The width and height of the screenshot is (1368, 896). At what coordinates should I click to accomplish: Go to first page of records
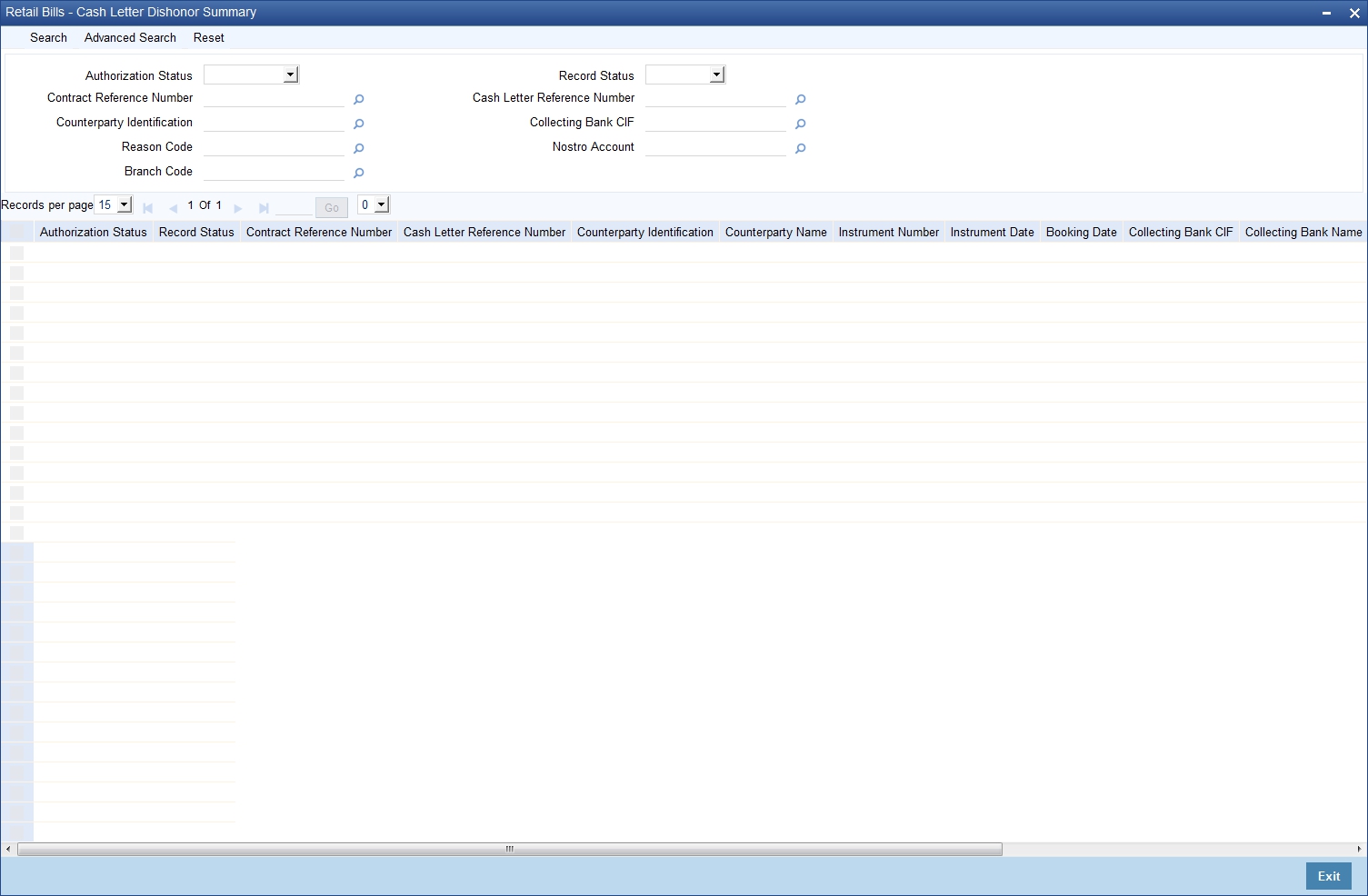coord(147,208)
